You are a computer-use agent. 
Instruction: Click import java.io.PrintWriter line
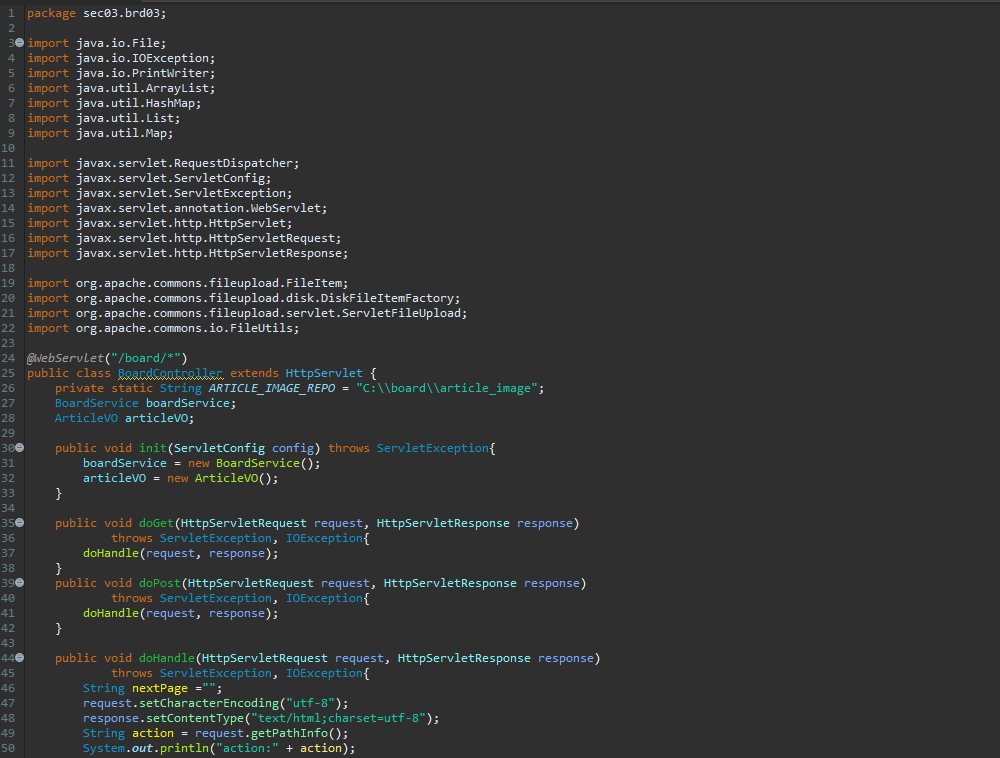[121, 73]
